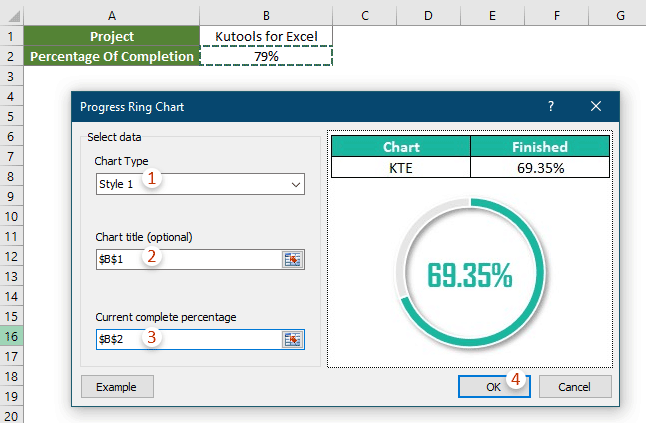646x423 pixels.
Task: Select column G header
Action: (x=620, y=15)
